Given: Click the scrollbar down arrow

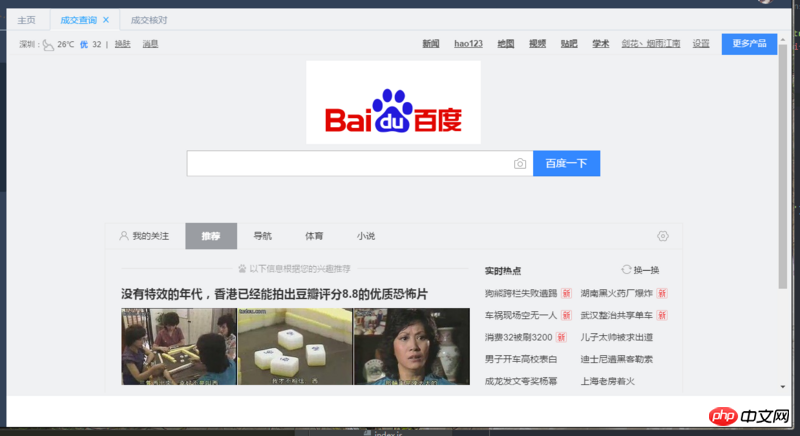Looking at the screenshot, I should (783, 387).
